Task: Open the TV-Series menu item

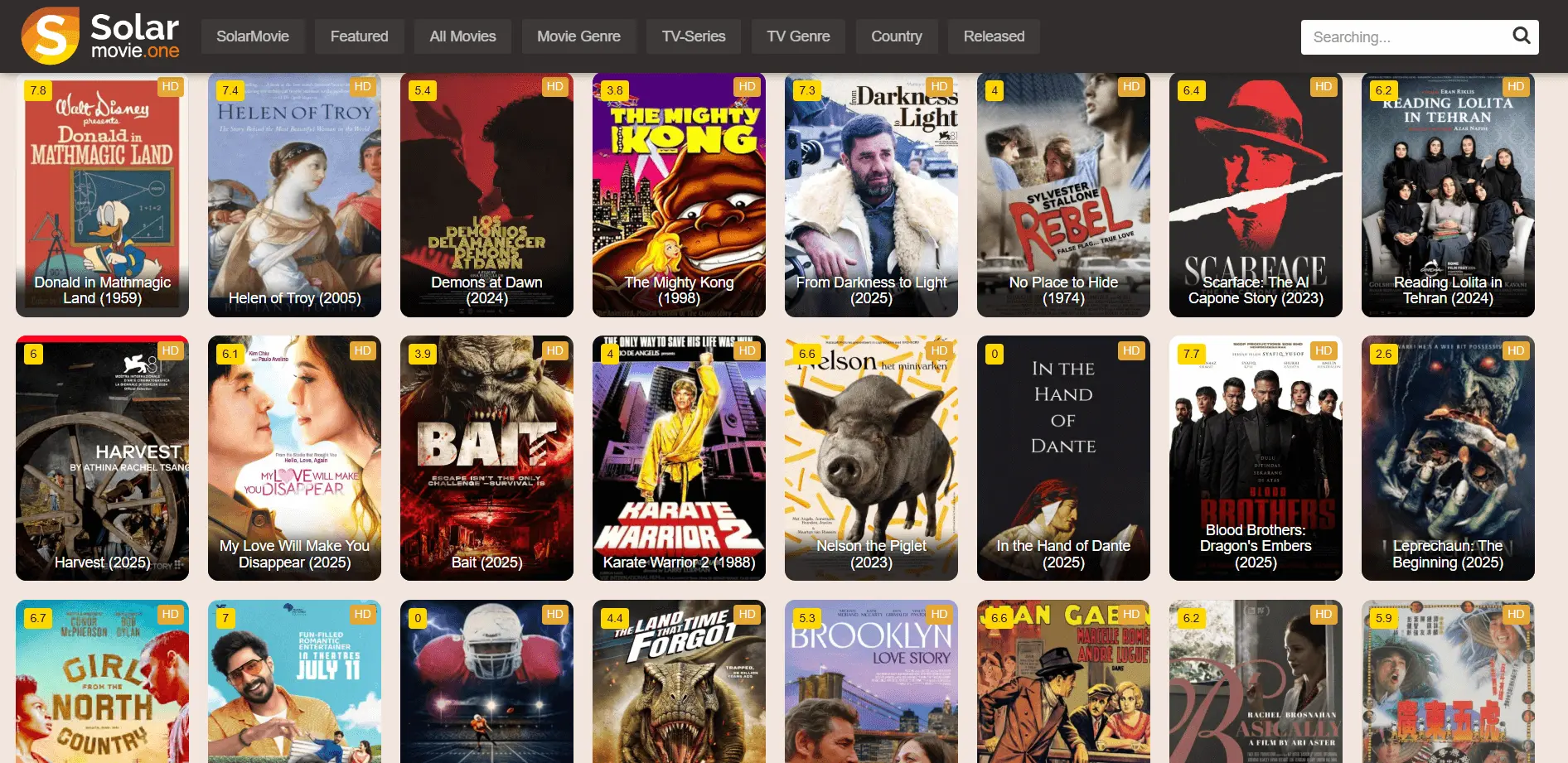Action: coord(694,36)
